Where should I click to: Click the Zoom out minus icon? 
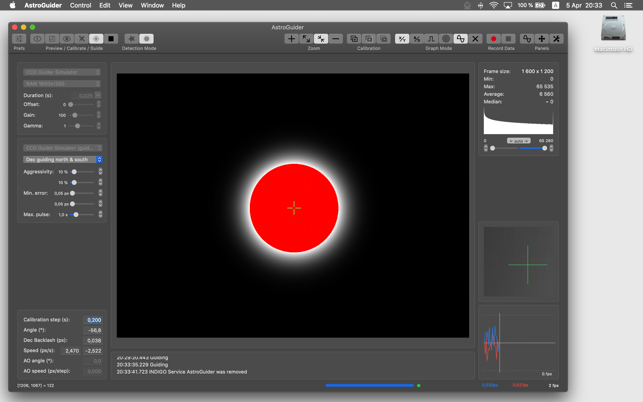[x=336, y=39]
